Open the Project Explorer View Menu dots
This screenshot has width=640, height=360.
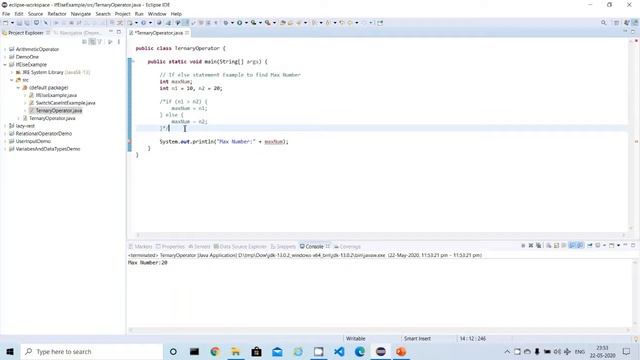pyautogui.click(x=119, y=42)
